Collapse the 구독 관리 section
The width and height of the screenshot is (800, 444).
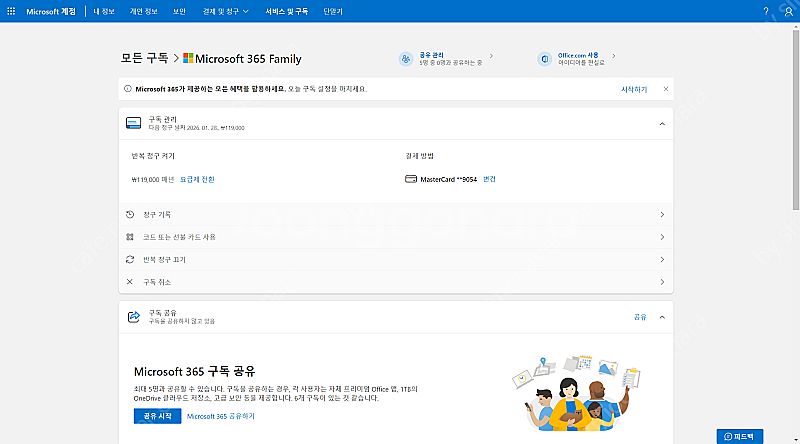click(x=662, y=124)
